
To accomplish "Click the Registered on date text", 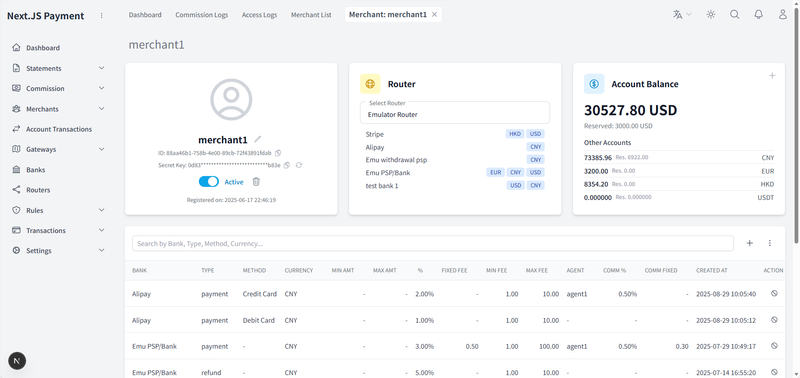I will (x=231, y=200).
